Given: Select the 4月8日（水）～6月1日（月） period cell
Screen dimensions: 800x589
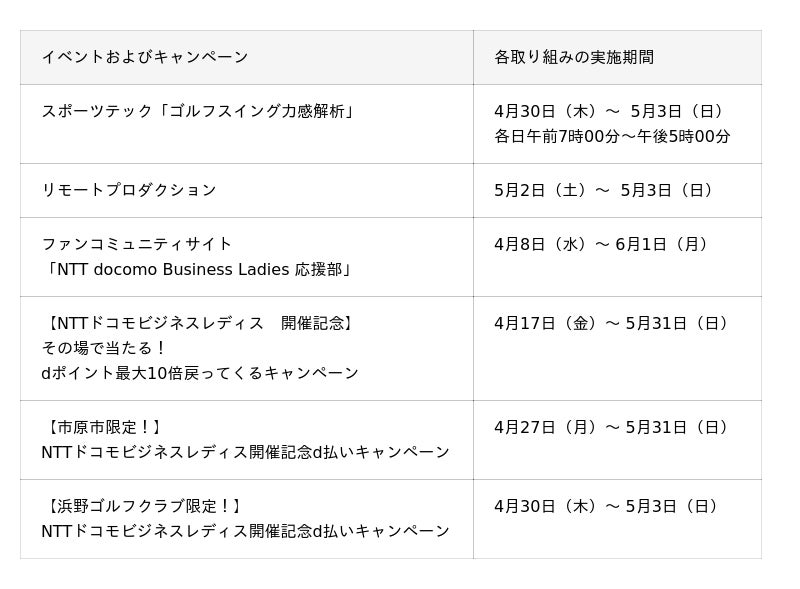Looking at the screenshot, I should [x=603, y=244].
